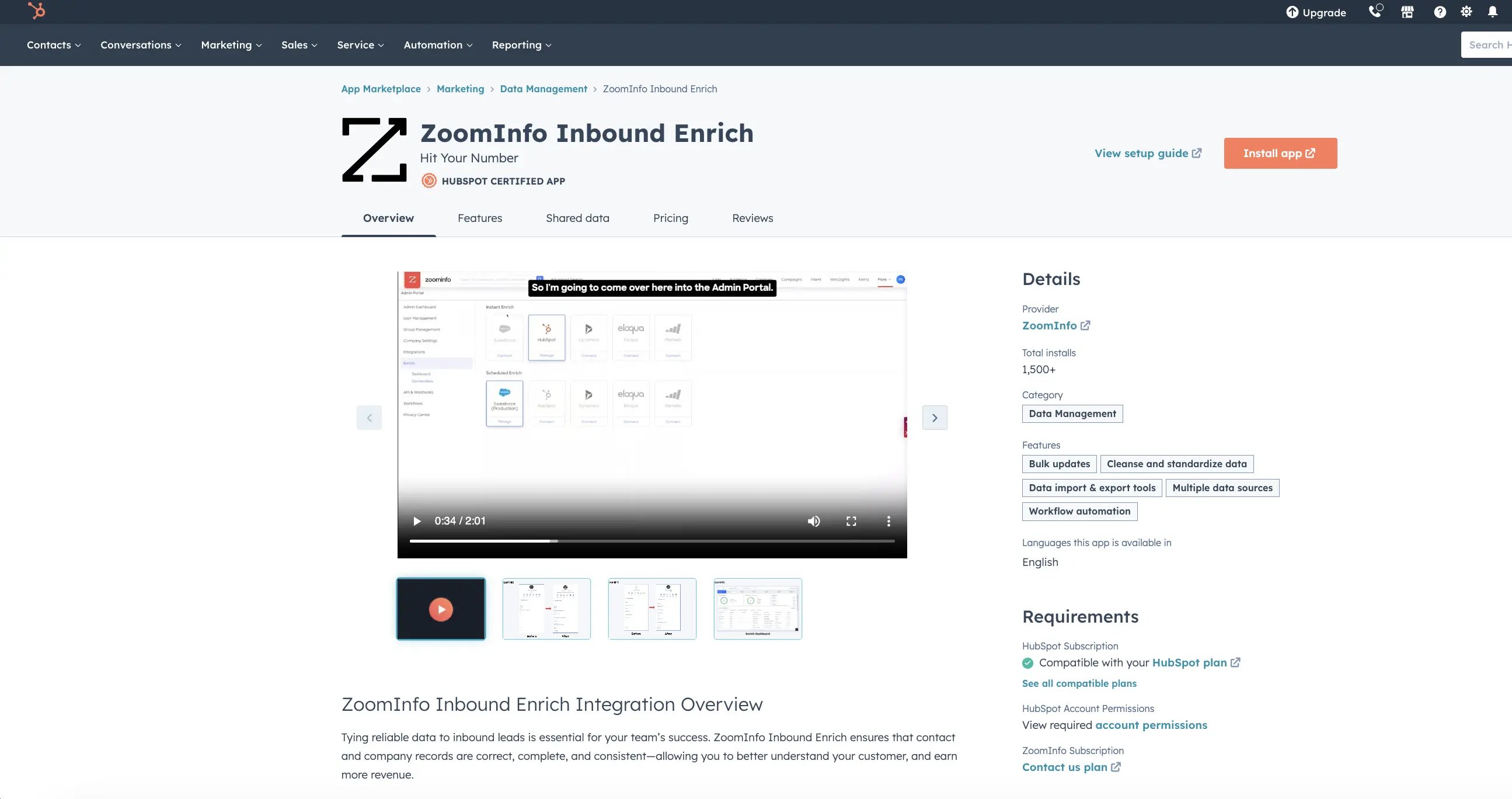Click the Install app button
Viewport: 1512px width, 799px height.
tap(1280, 153)
